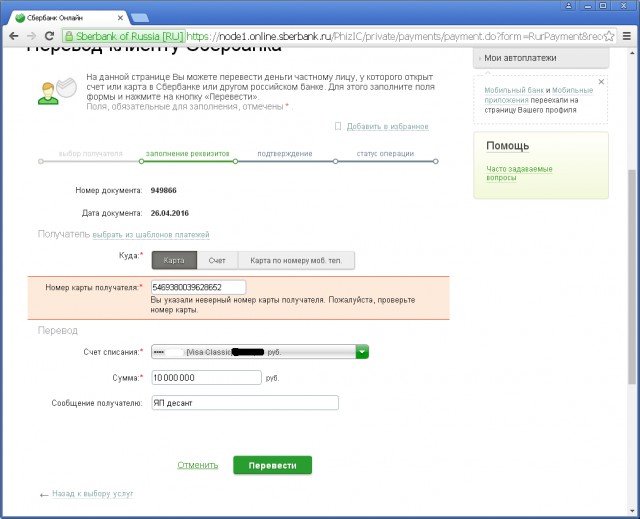Click the заполнение реквизитов step
640x519 pixels.
(x=188, y=154)
